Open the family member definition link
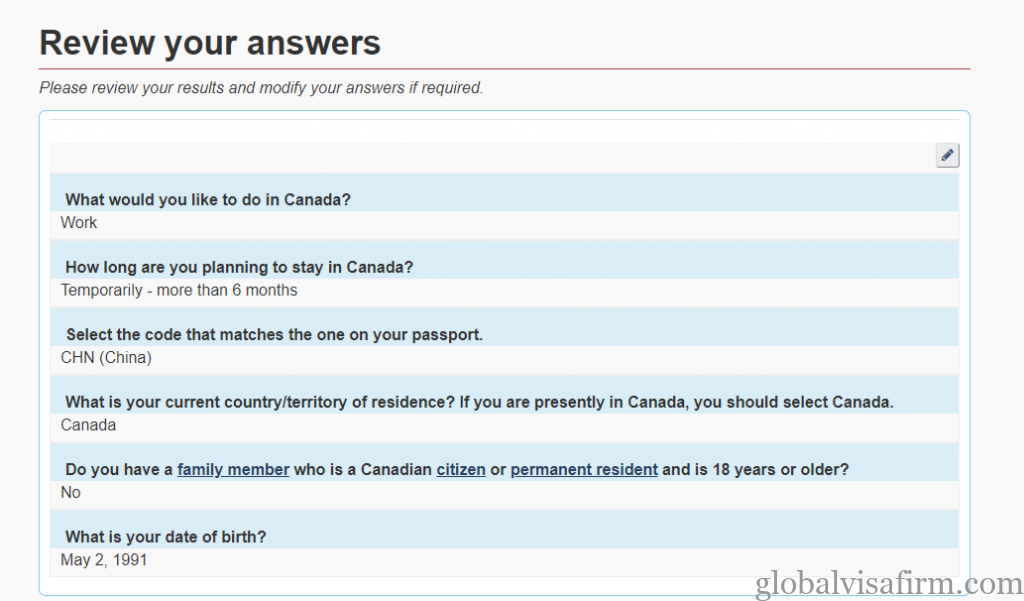The width and height of the screenshot is (1024, 601). 233,469
